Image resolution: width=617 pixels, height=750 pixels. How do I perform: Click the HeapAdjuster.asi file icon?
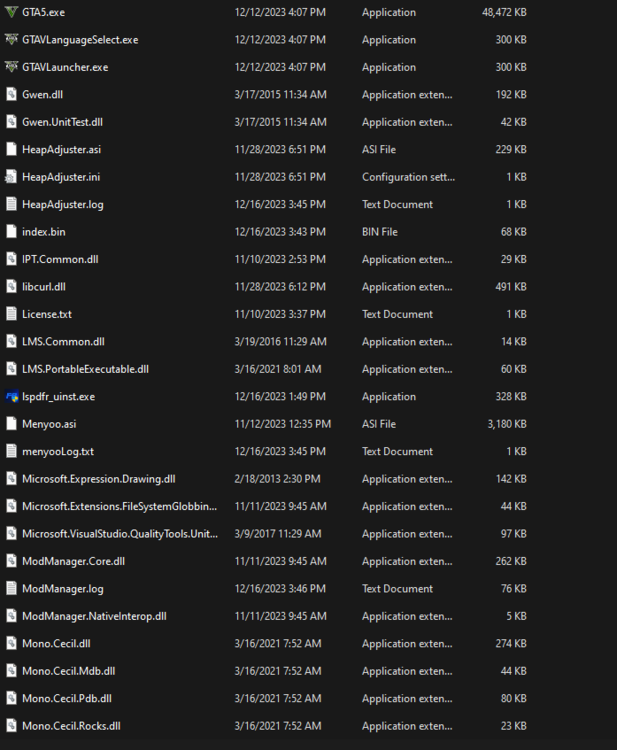tap(11, 149)
